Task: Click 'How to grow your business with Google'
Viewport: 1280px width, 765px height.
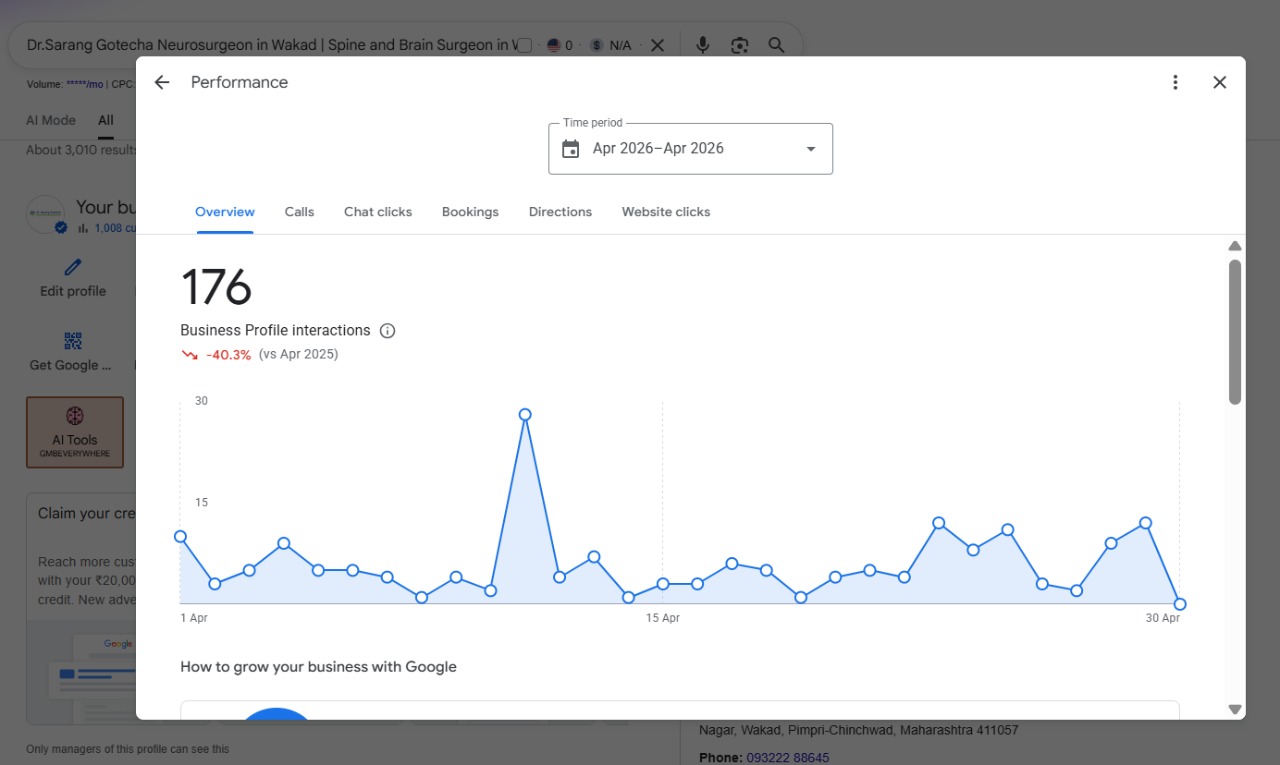Action: tap(318, 667)
